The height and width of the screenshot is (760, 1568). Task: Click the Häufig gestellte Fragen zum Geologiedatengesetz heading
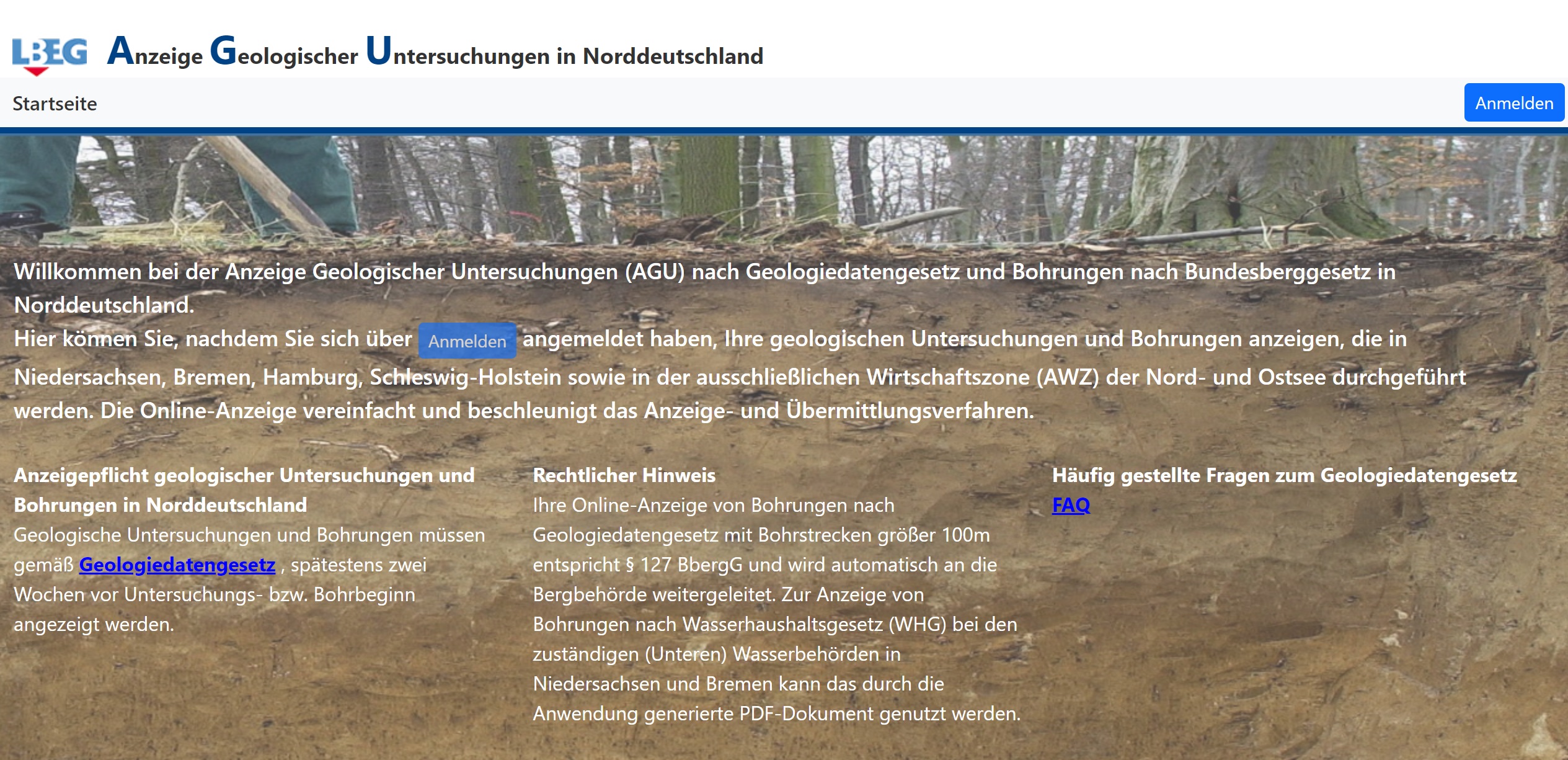point(1284,475)
